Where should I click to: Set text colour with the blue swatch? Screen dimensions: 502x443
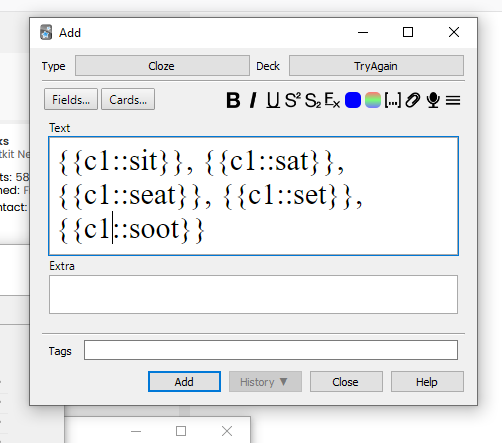coord(353,100)
